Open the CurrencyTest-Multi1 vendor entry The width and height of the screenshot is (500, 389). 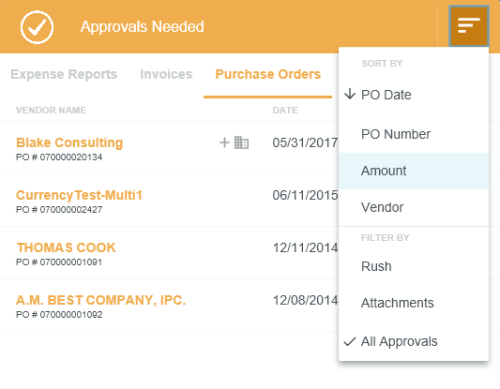click(79, 195)
